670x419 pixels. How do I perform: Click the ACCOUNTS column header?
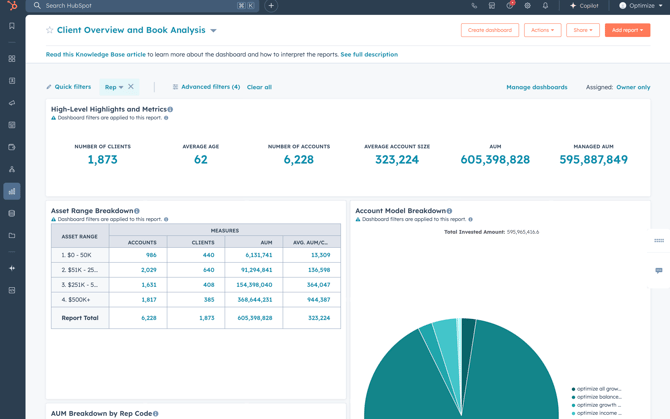tap(138, 242)
